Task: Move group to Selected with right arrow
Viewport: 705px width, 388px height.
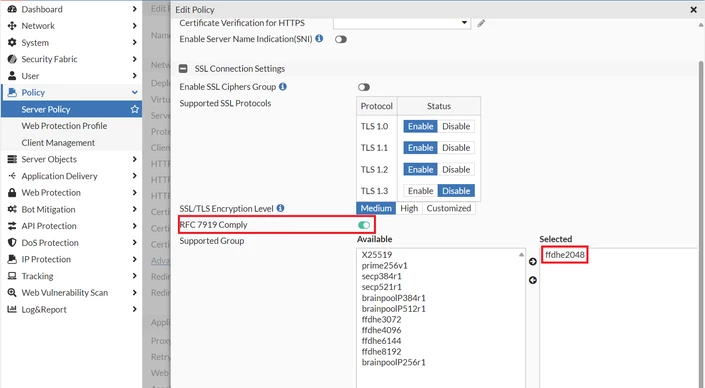Action: (x=533, y=262)
